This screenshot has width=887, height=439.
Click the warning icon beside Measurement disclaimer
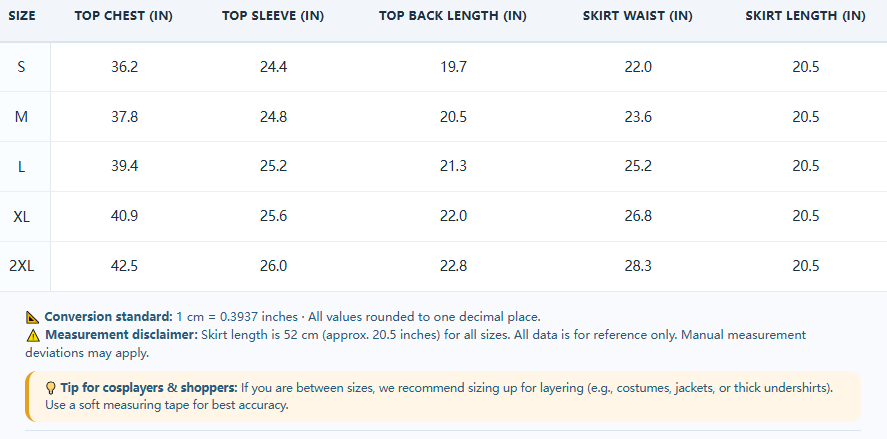click(33, 335)
